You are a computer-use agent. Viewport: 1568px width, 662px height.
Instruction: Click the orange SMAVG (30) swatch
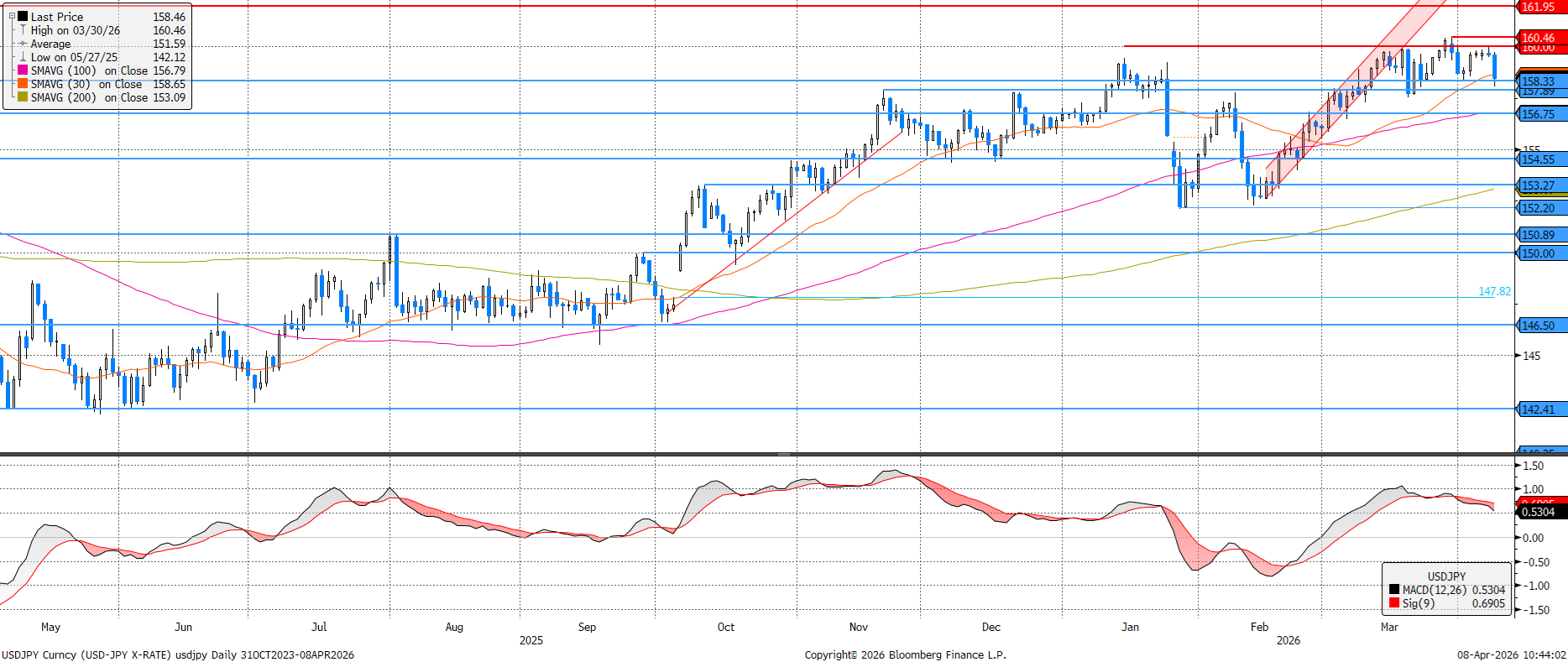pos(23,84)
